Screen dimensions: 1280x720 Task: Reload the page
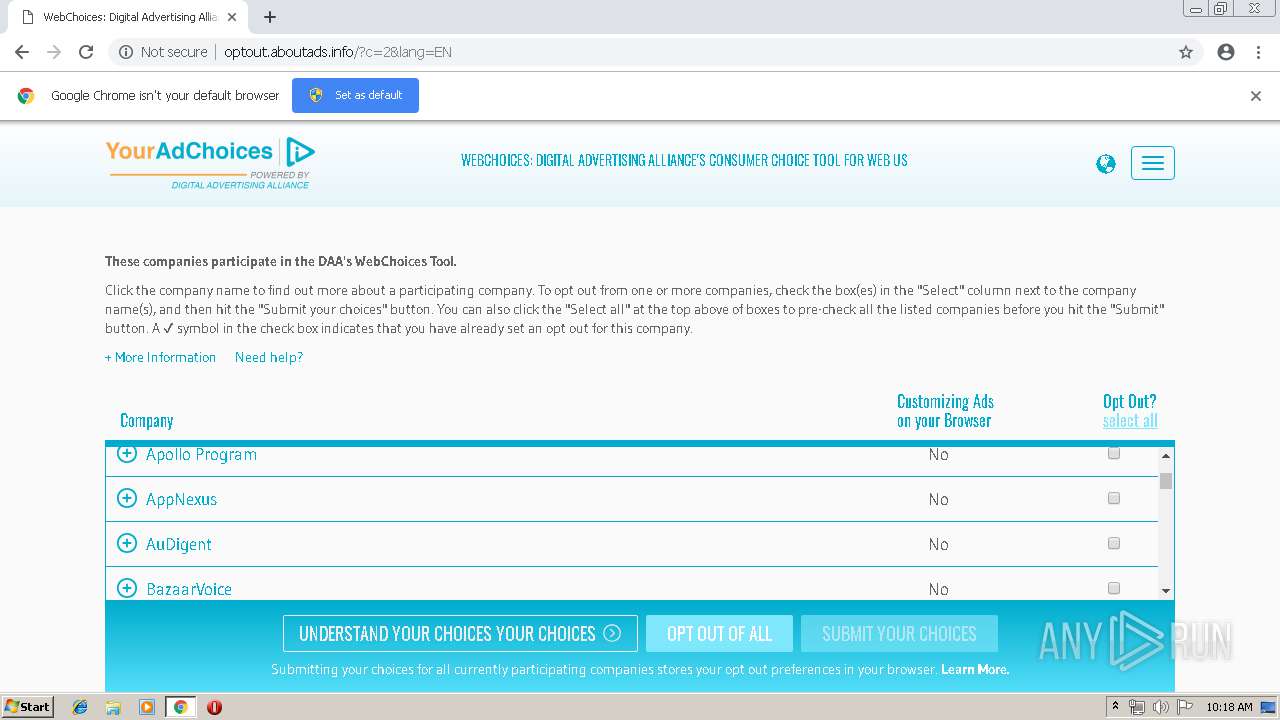coord(86,52)
